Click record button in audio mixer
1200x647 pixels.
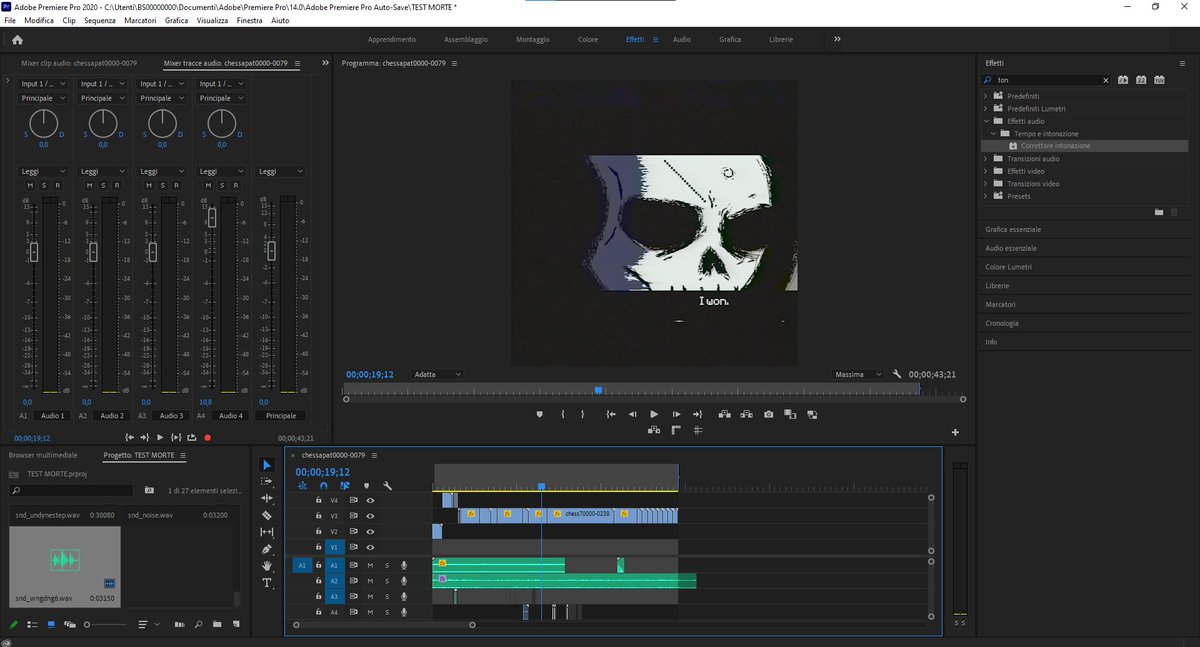pos(207,437)
